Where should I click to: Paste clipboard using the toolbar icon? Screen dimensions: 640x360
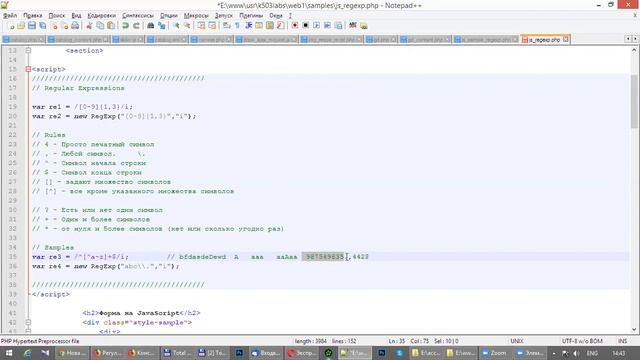pyautogui.click(x=111, y=26)
